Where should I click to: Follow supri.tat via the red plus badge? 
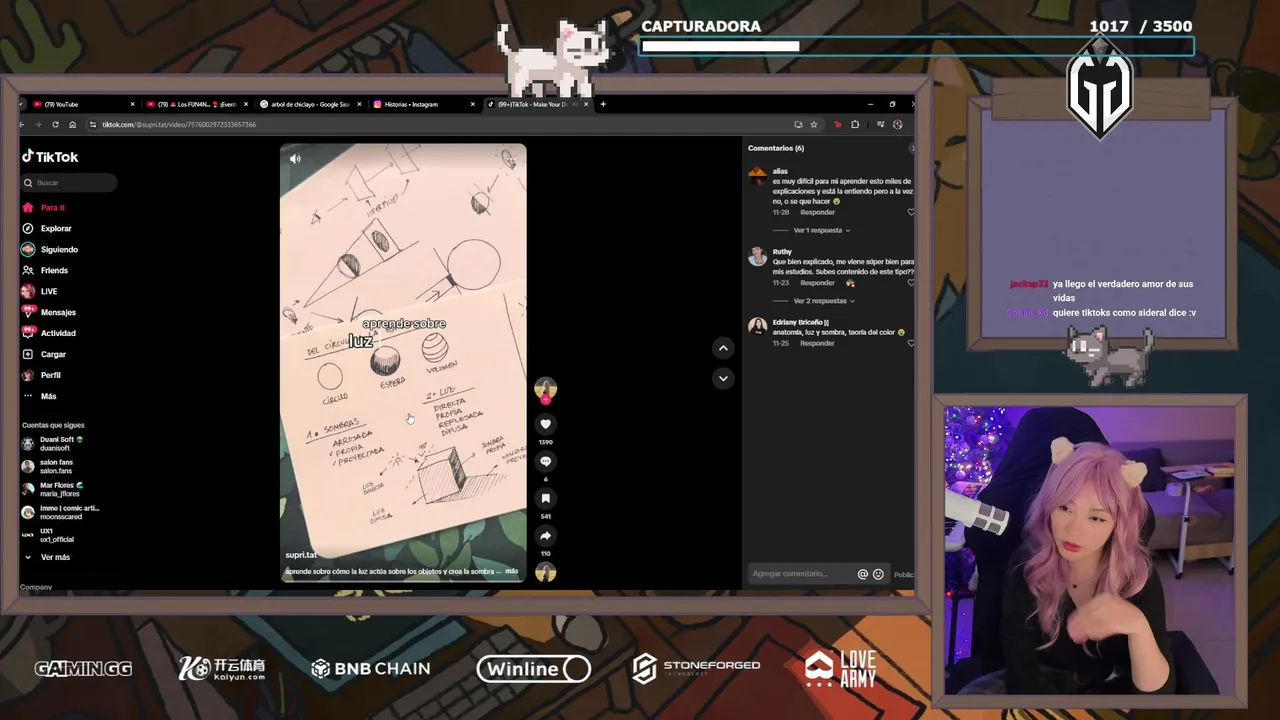(545, 400)
